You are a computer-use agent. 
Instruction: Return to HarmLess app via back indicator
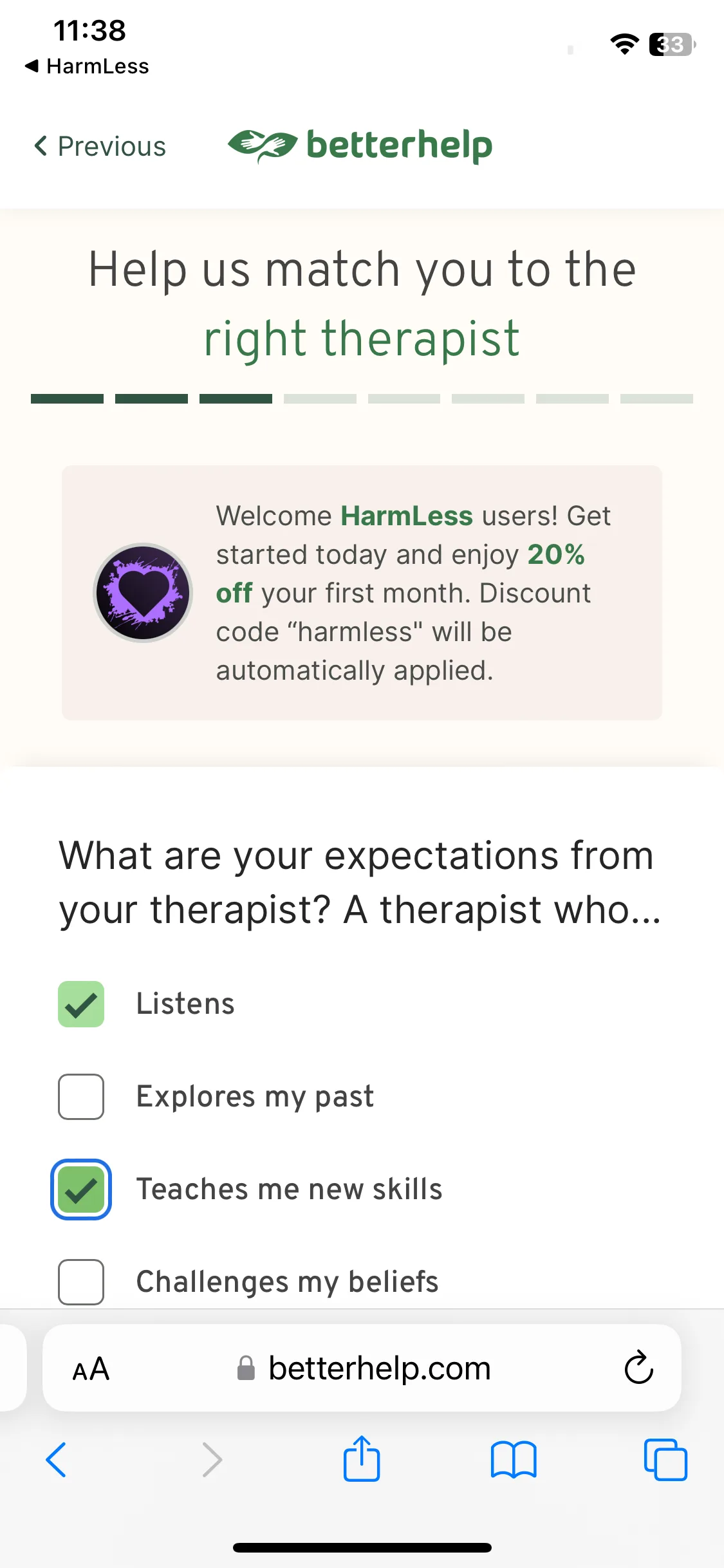(x=87, y=66)
